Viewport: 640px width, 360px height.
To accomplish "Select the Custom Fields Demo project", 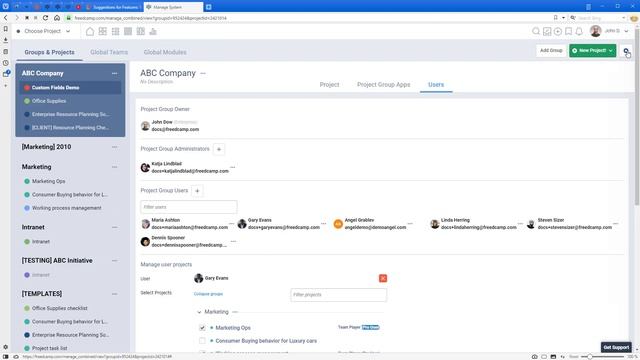I will coord(70,88).
